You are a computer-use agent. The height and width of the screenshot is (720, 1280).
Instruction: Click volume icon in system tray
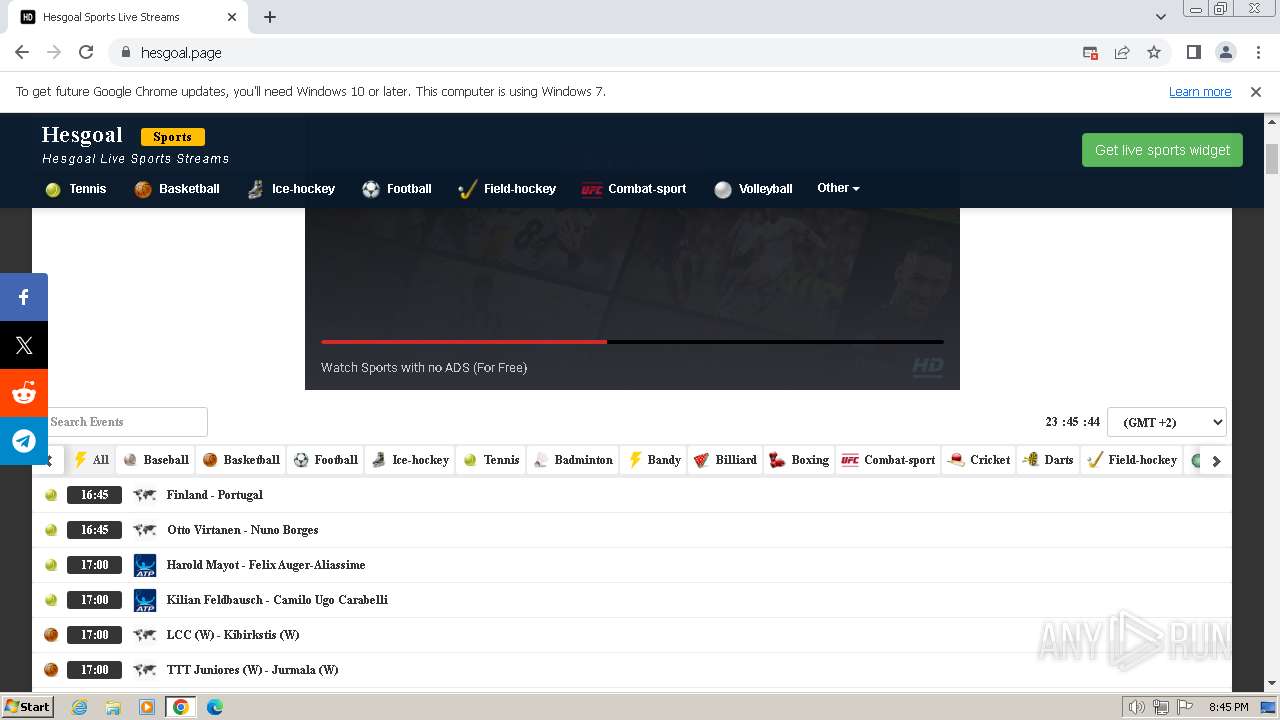point(1137,707)
